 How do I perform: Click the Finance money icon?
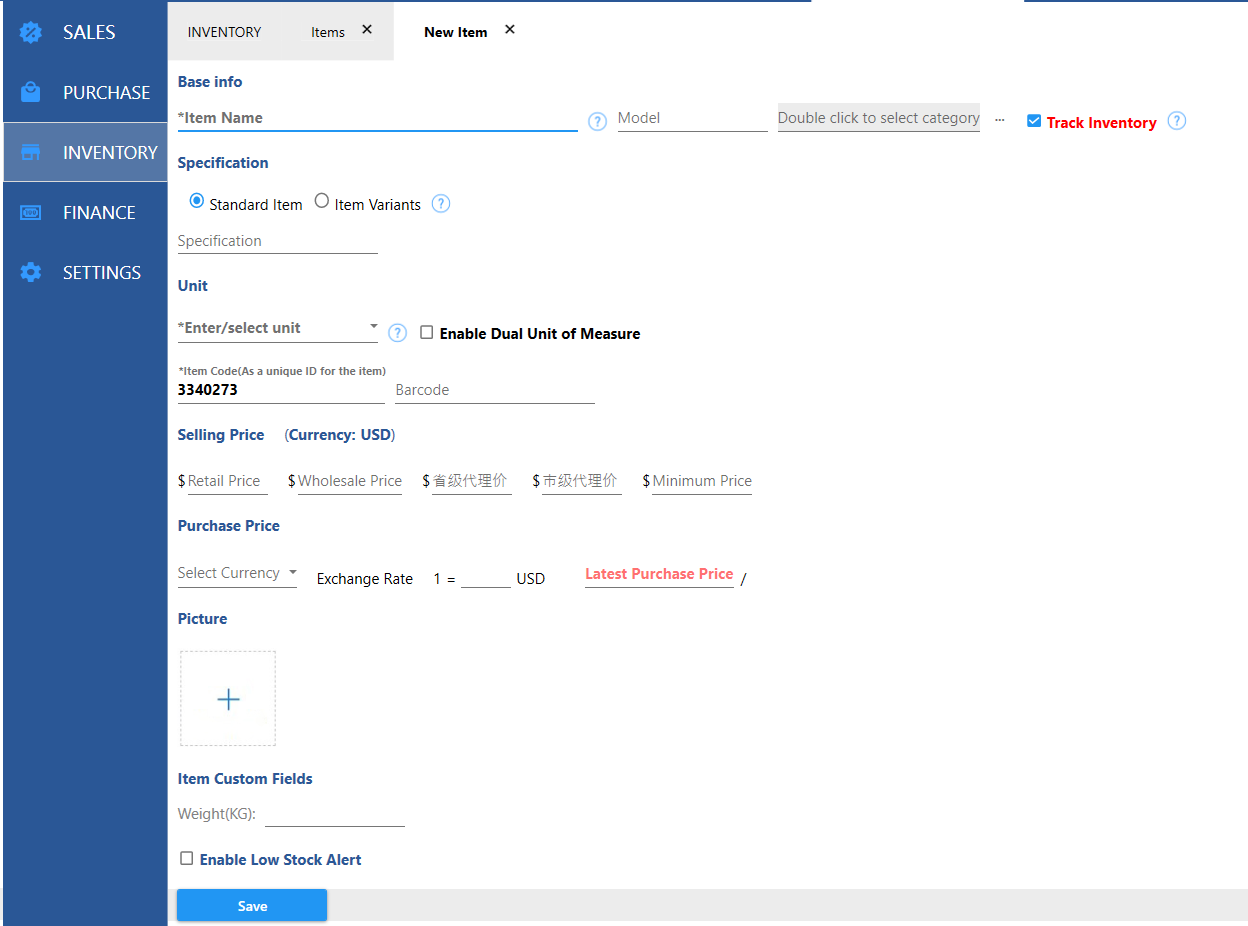tap(31, 212)
